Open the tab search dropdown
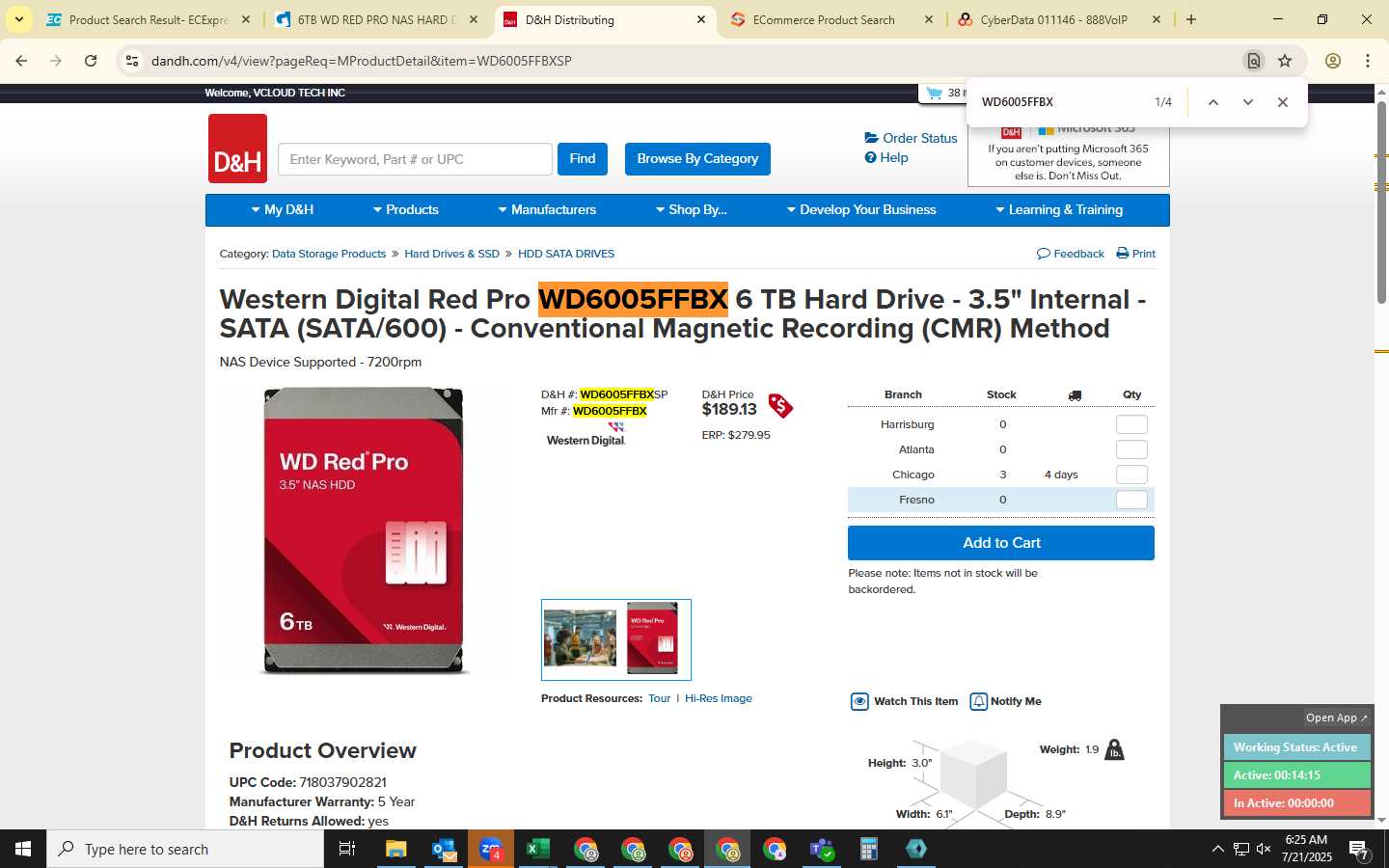The width and height of the screenshot is (1389, 868). tap(18, 19)
